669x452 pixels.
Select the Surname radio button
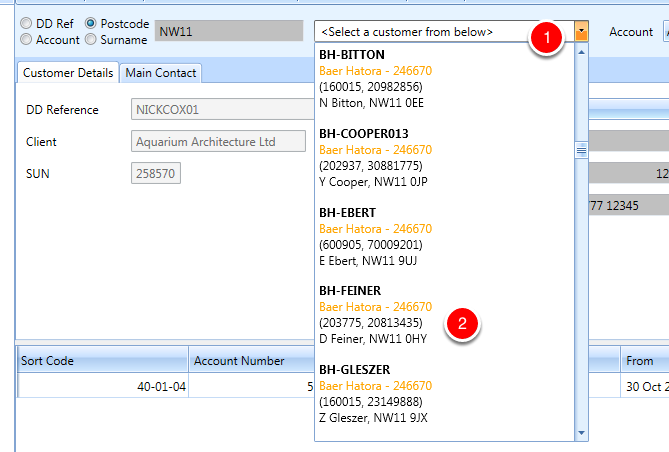point(90,39)
